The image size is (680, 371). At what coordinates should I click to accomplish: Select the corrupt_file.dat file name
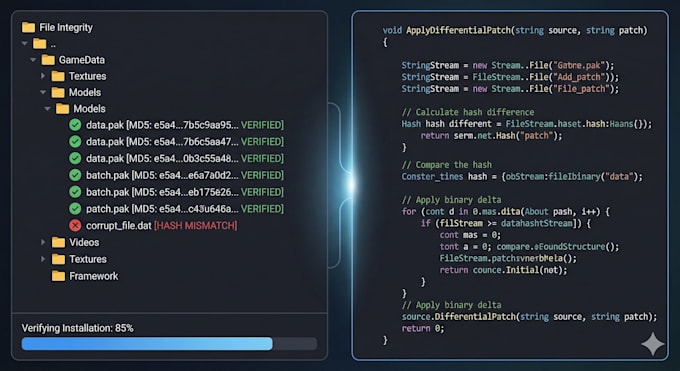(x=119, y=226)
